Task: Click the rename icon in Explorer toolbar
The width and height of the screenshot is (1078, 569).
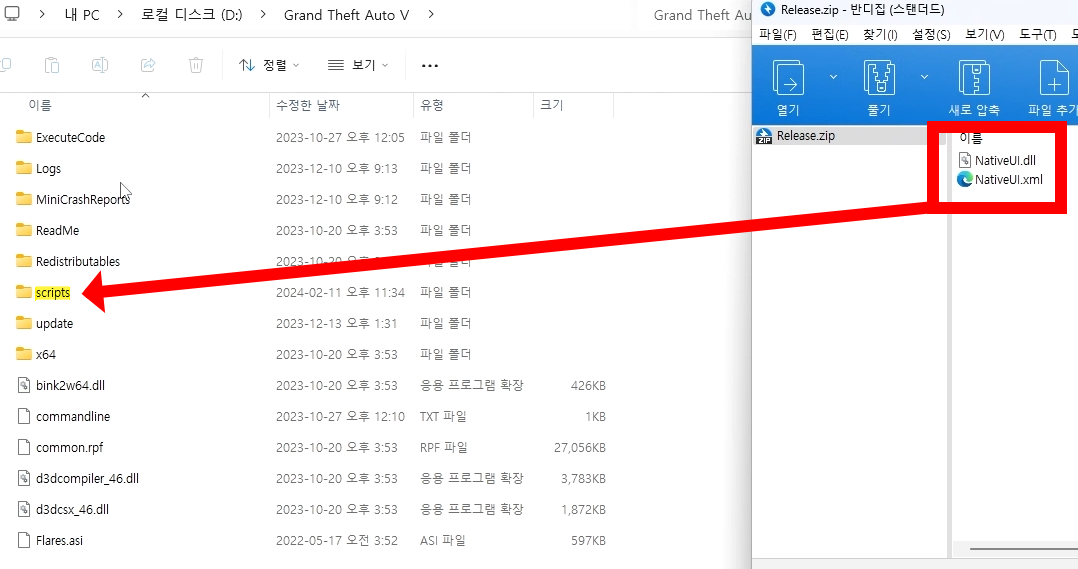Action: (x=100, y=65)
